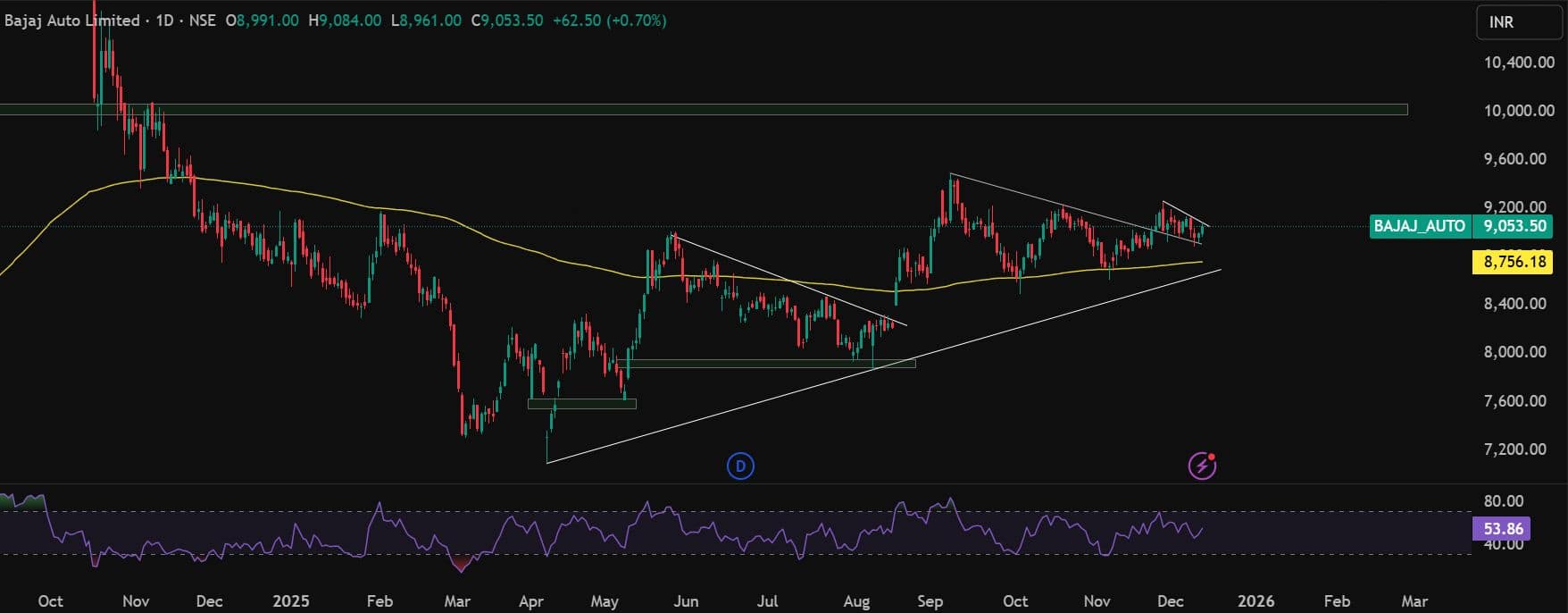The image size is (1568, 613).
Task: Click the high value H9,084.00
Action: [345, 20]
